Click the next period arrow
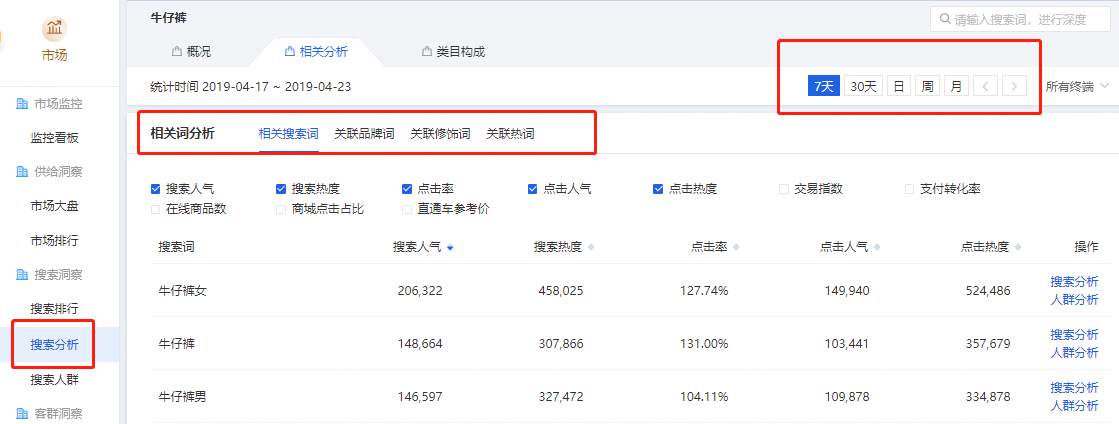1119x424 pixels. pyautogui.click(x=1014, y=86)
